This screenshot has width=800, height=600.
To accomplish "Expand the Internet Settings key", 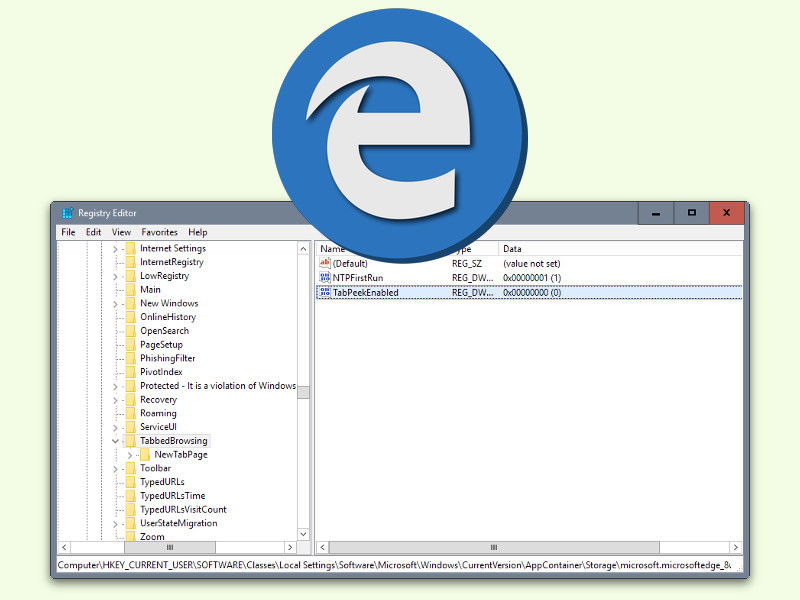I will pyautogui.click(x=115, y=249).
